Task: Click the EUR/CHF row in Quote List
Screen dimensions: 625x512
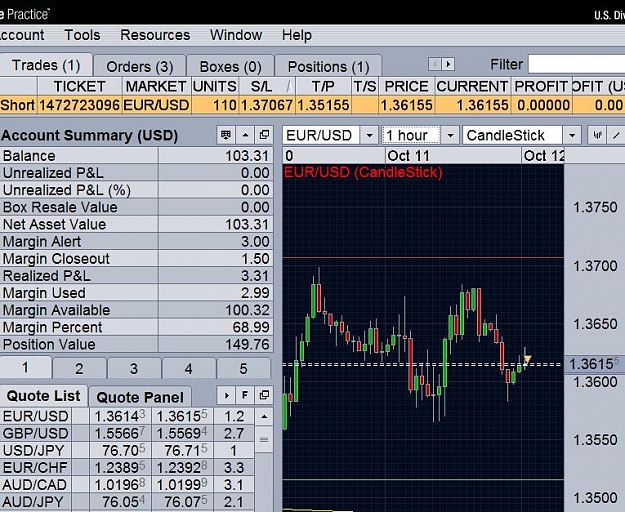Action: [127, 468]
